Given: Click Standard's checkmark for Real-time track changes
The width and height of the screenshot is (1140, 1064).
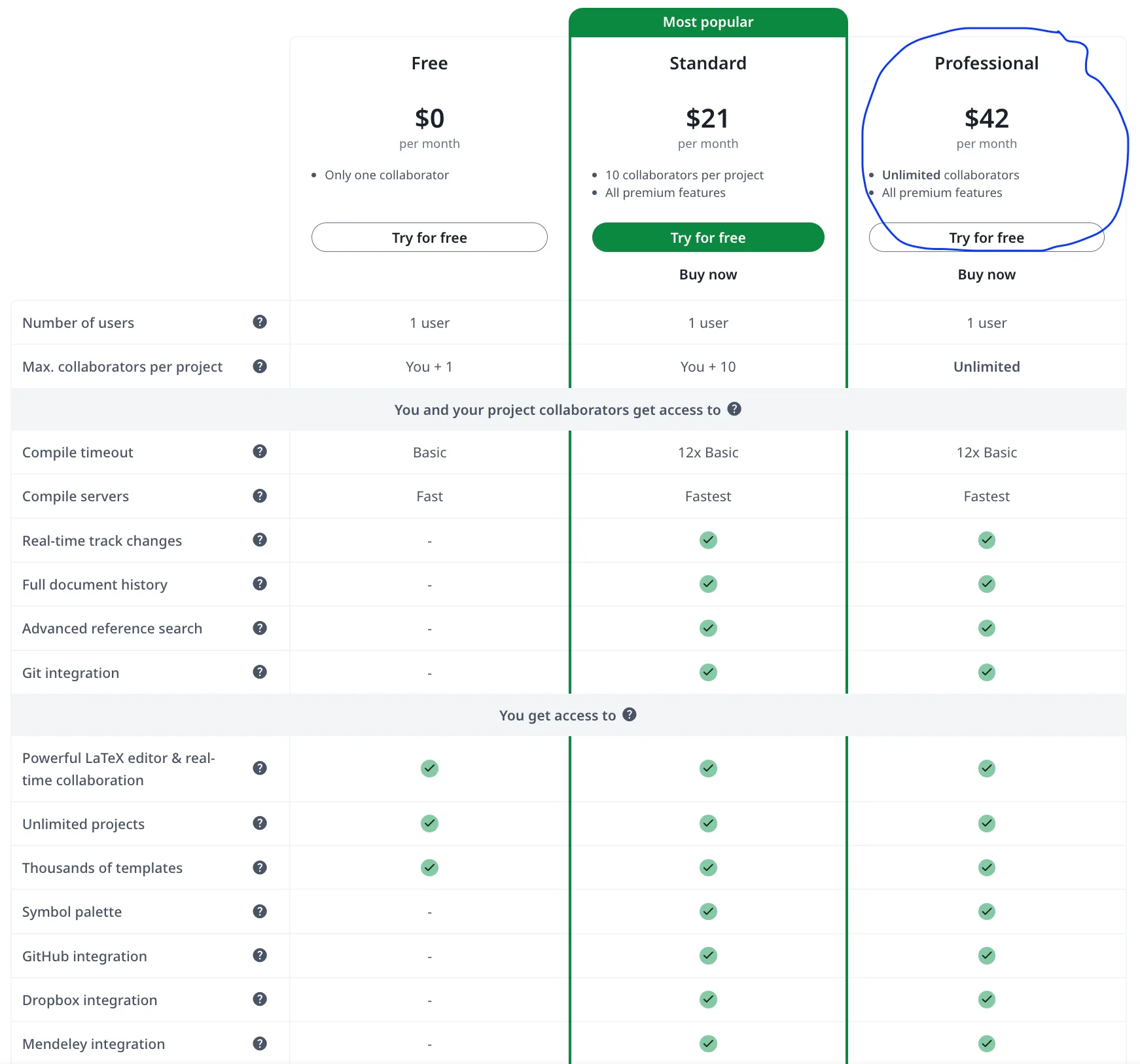Looking at the screenshot, I should coord(707,540).
